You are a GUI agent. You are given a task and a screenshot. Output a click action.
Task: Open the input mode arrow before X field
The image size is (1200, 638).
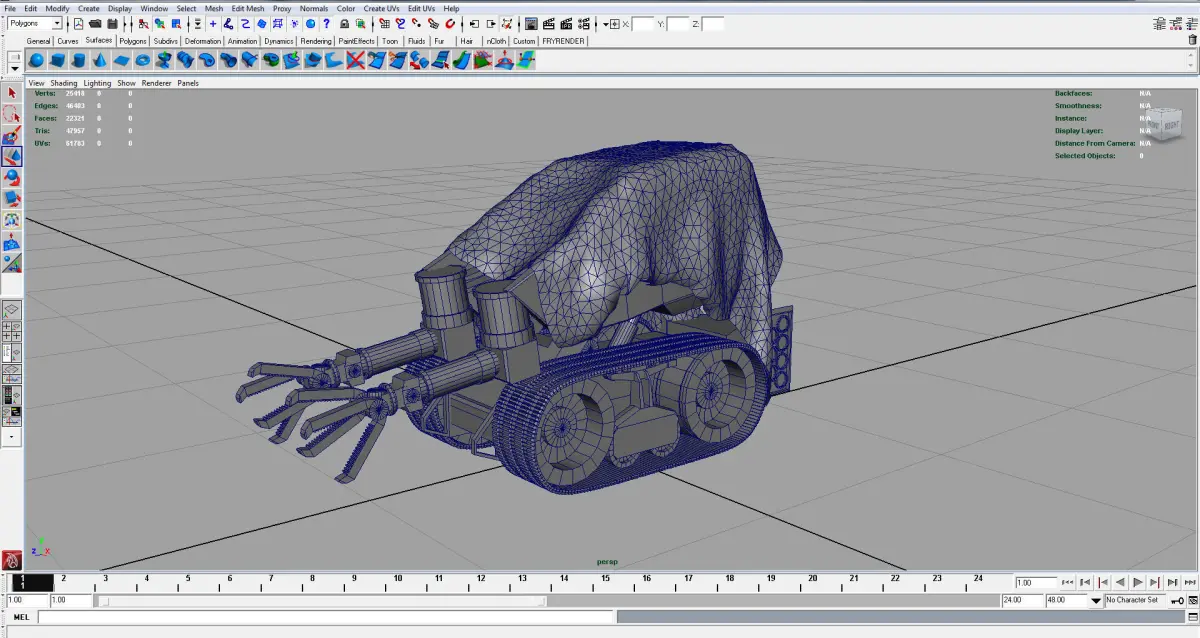(x=606, y=23)
